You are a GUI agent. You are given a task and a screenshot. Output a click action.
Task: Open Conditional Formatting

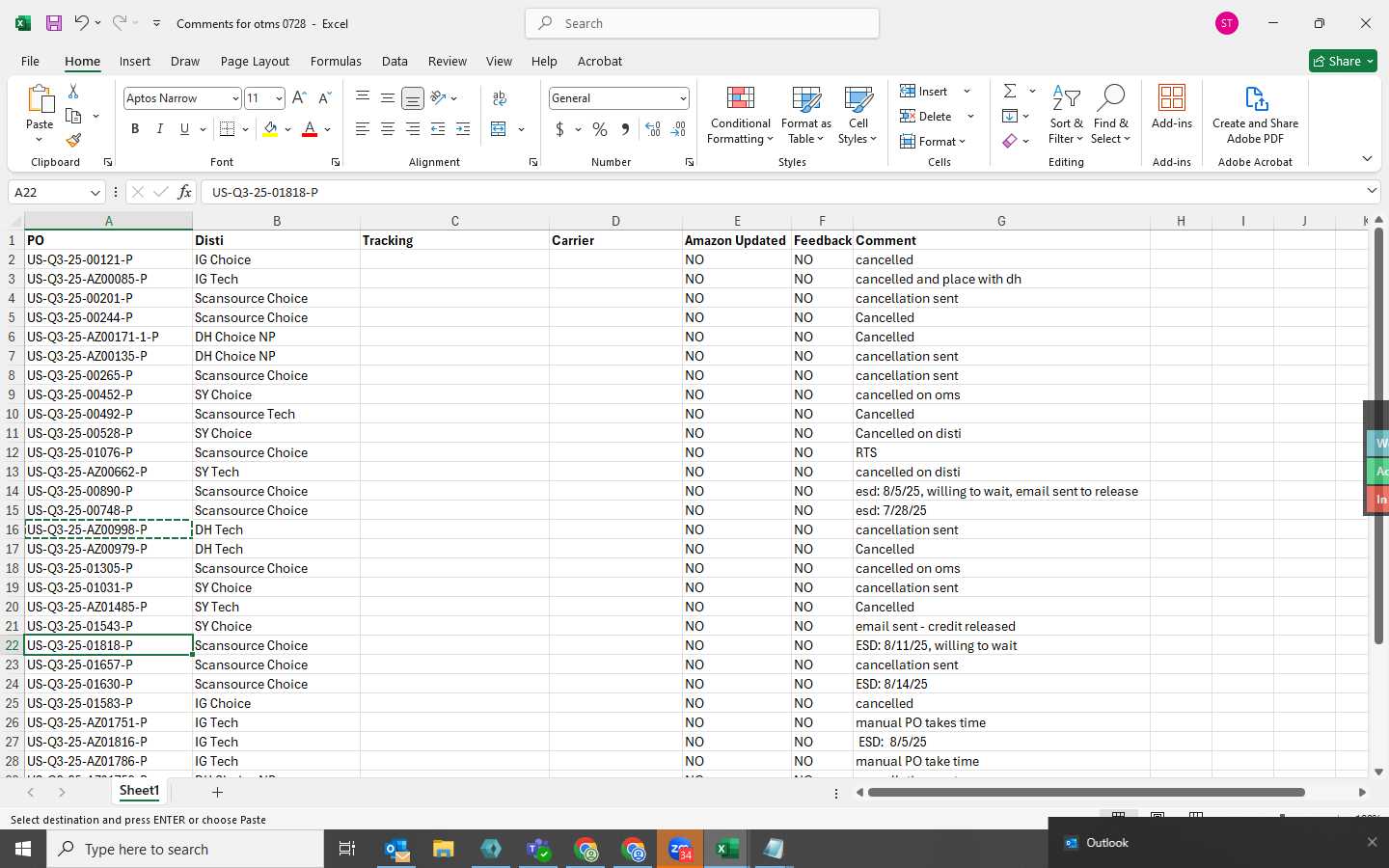[740, 115]
